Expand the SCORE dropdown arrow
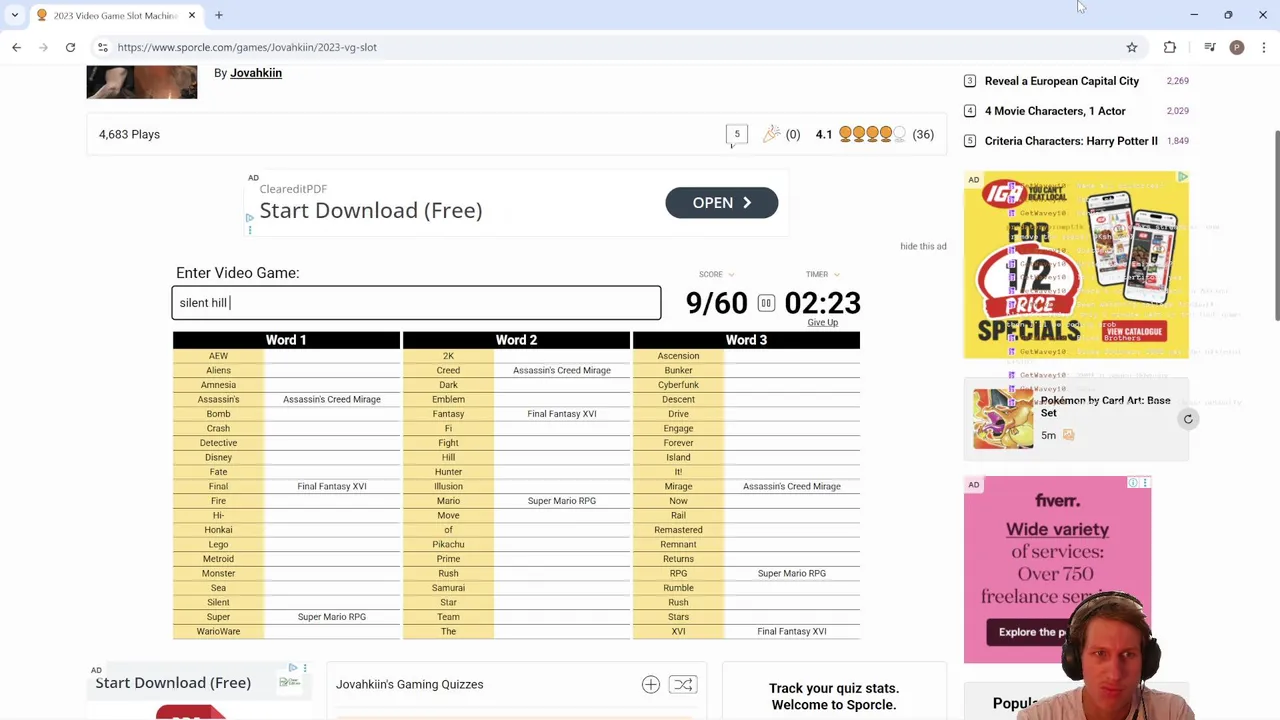Viewport: 1280px width, 720px height. click(x=731, y=274)
